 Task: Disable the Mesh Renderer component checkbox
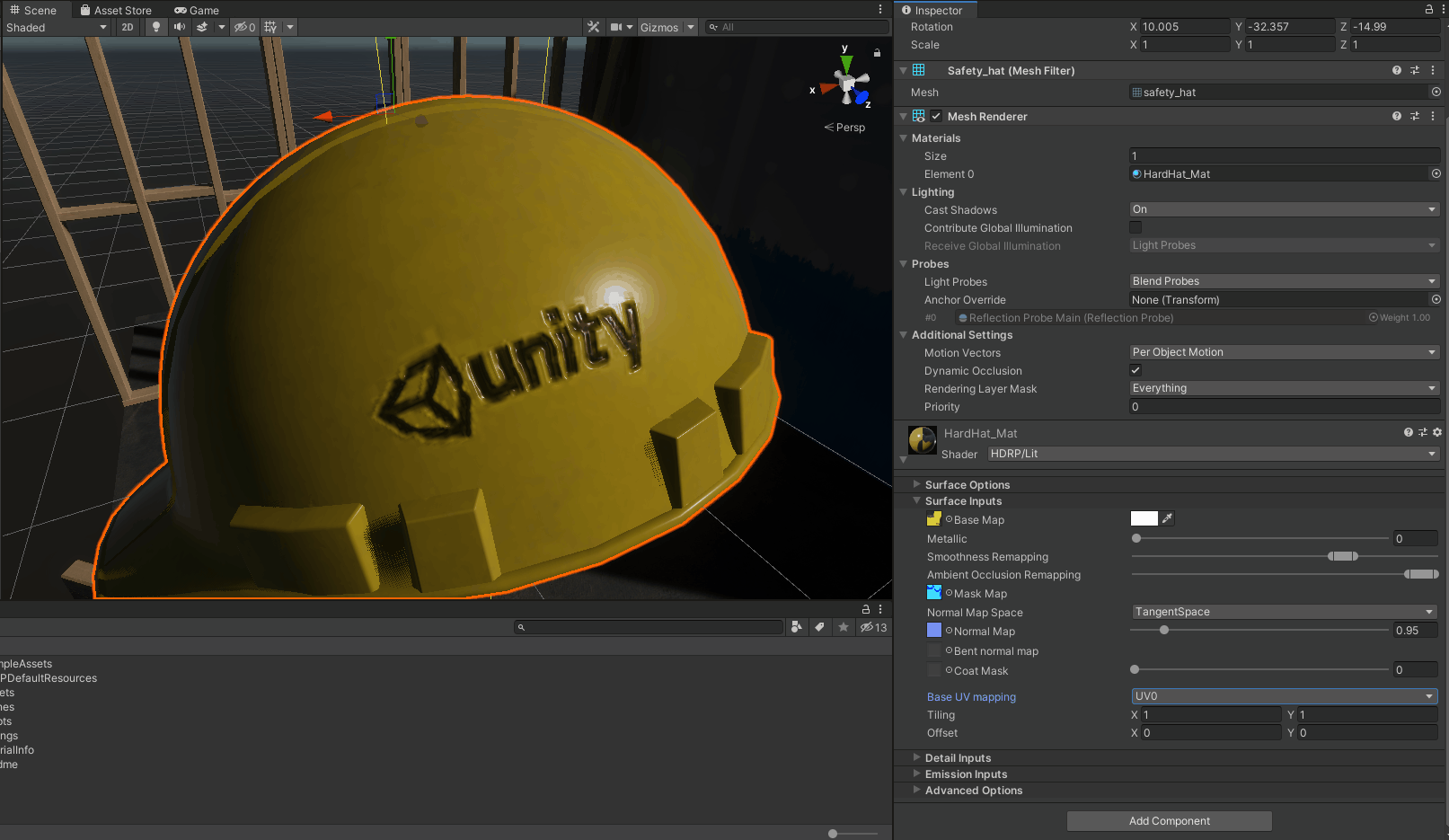pyautogui.click(x=937, y=116)
